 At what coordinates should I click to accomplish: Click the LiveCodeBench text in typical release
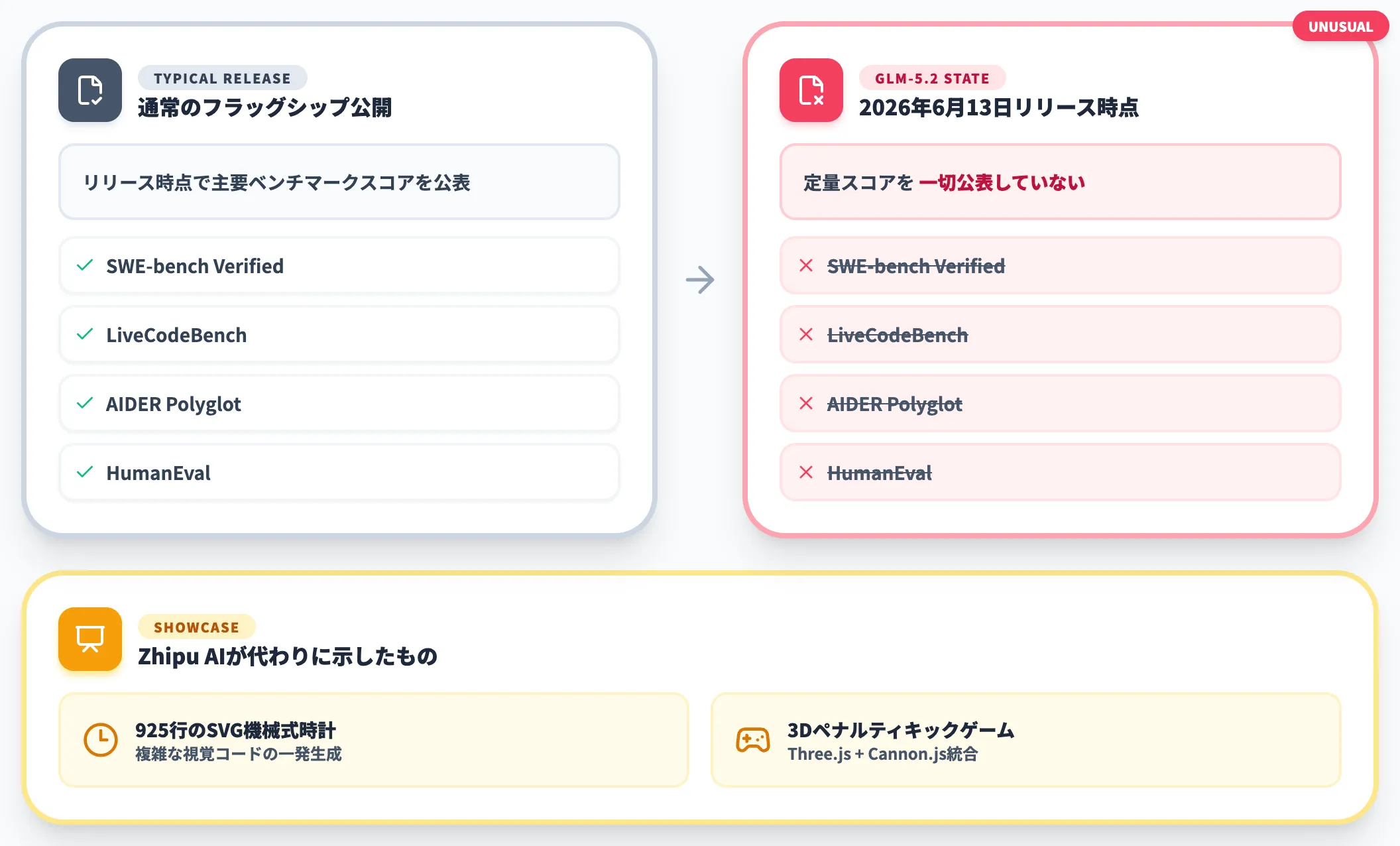point(176,335)
